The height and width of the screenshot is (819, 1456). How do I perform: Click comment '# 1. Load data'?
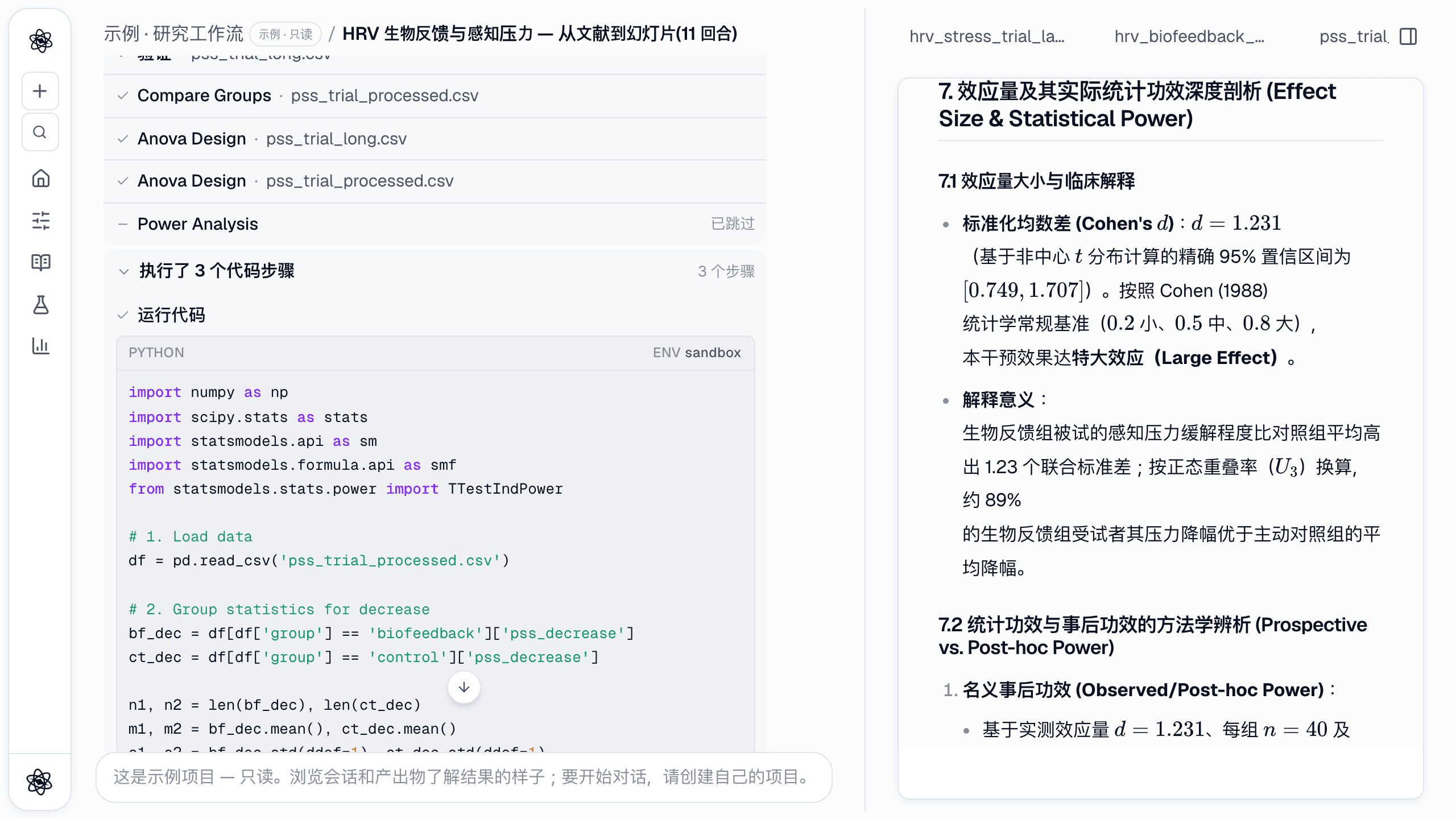point(191,537)
